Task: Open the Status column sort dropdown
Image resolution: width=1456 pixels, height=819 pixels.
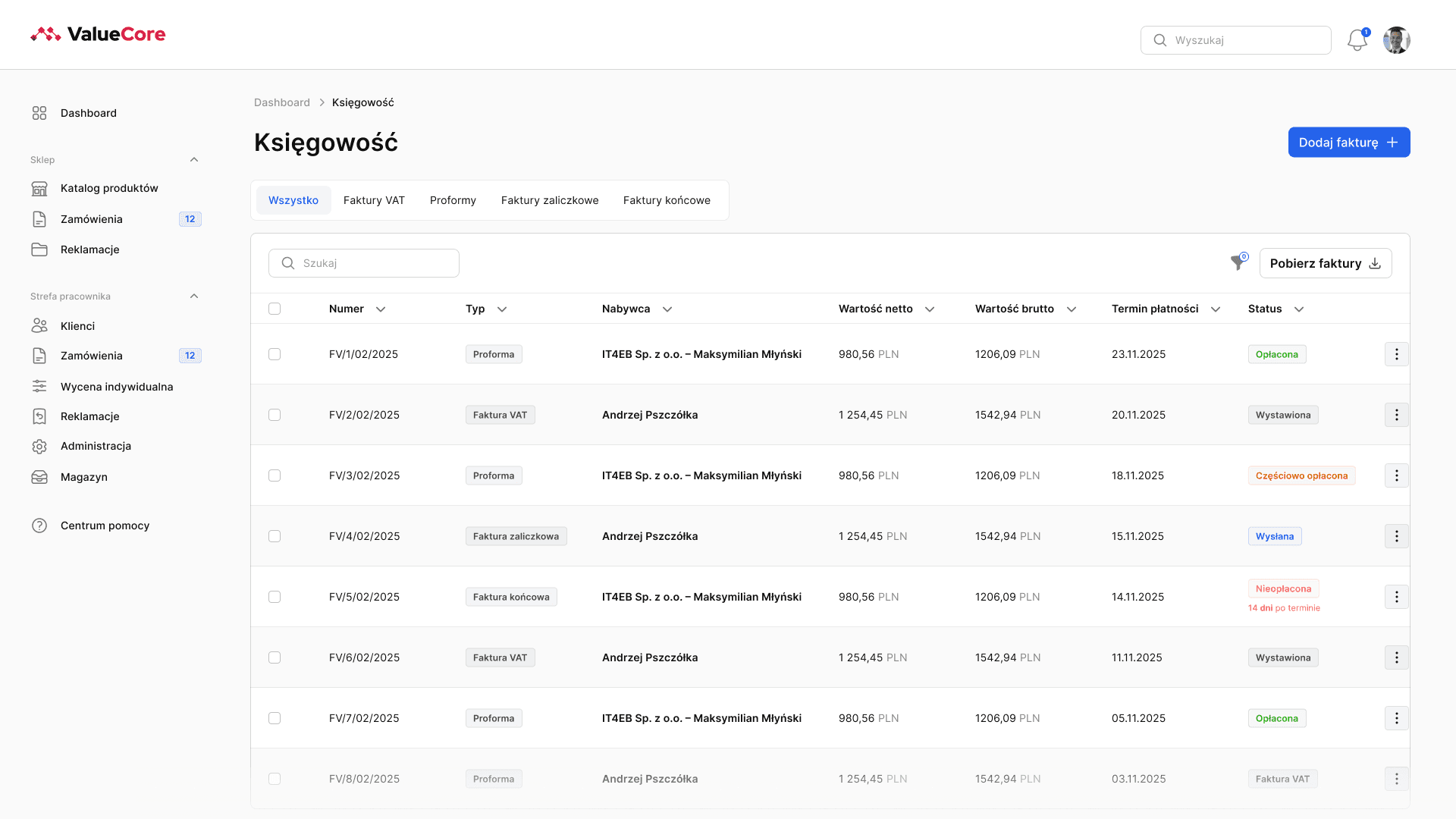Action: pyautogui.click(x=1299, y=309)
